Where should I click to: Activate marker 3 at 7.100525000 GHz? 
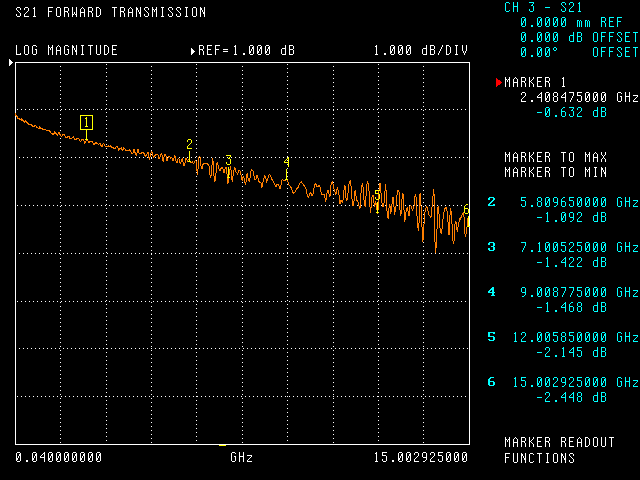pos(562,254)
